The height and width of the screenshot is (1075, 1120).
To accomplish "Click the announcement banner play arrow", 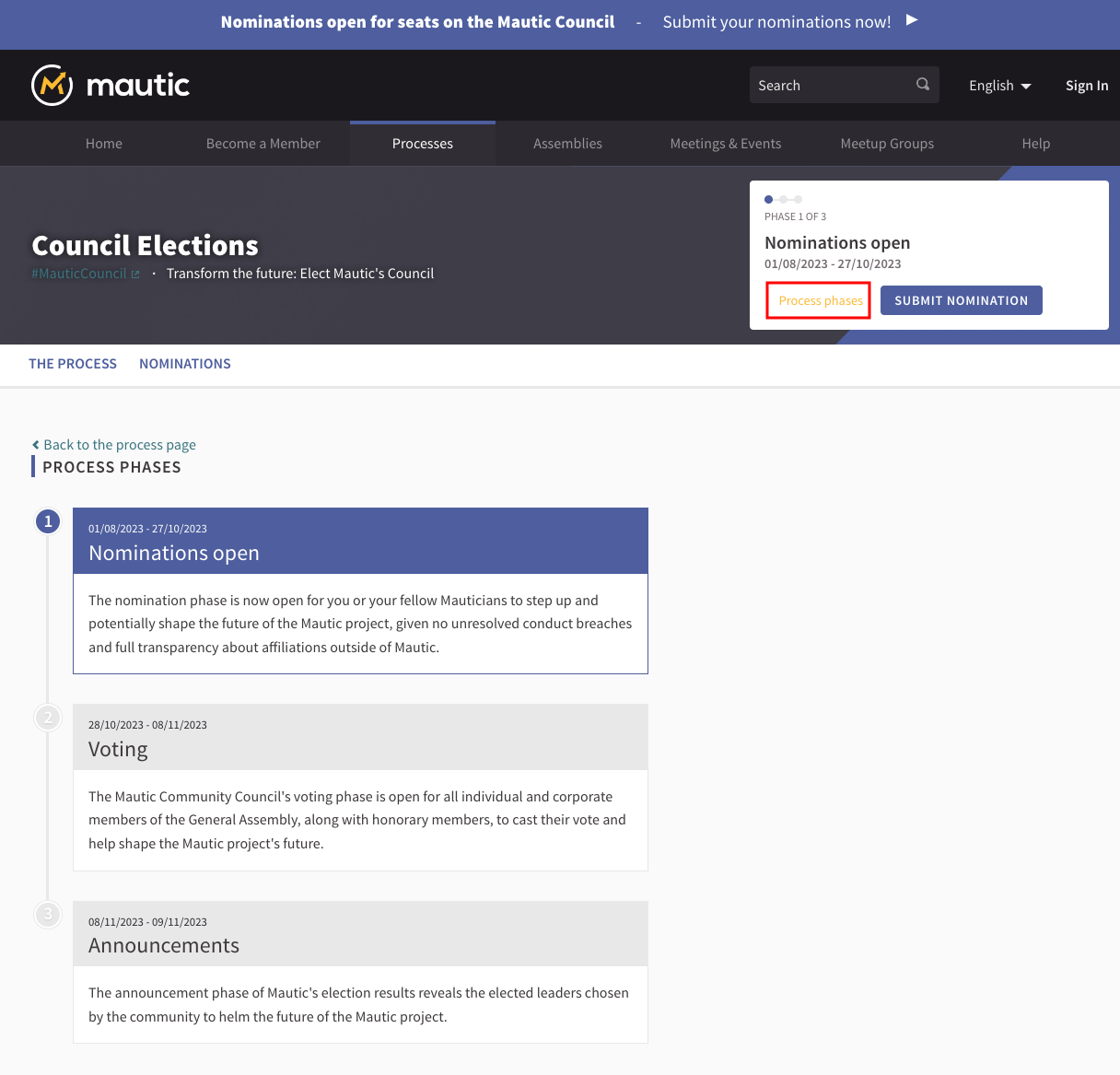I will [x=912, y=20].
